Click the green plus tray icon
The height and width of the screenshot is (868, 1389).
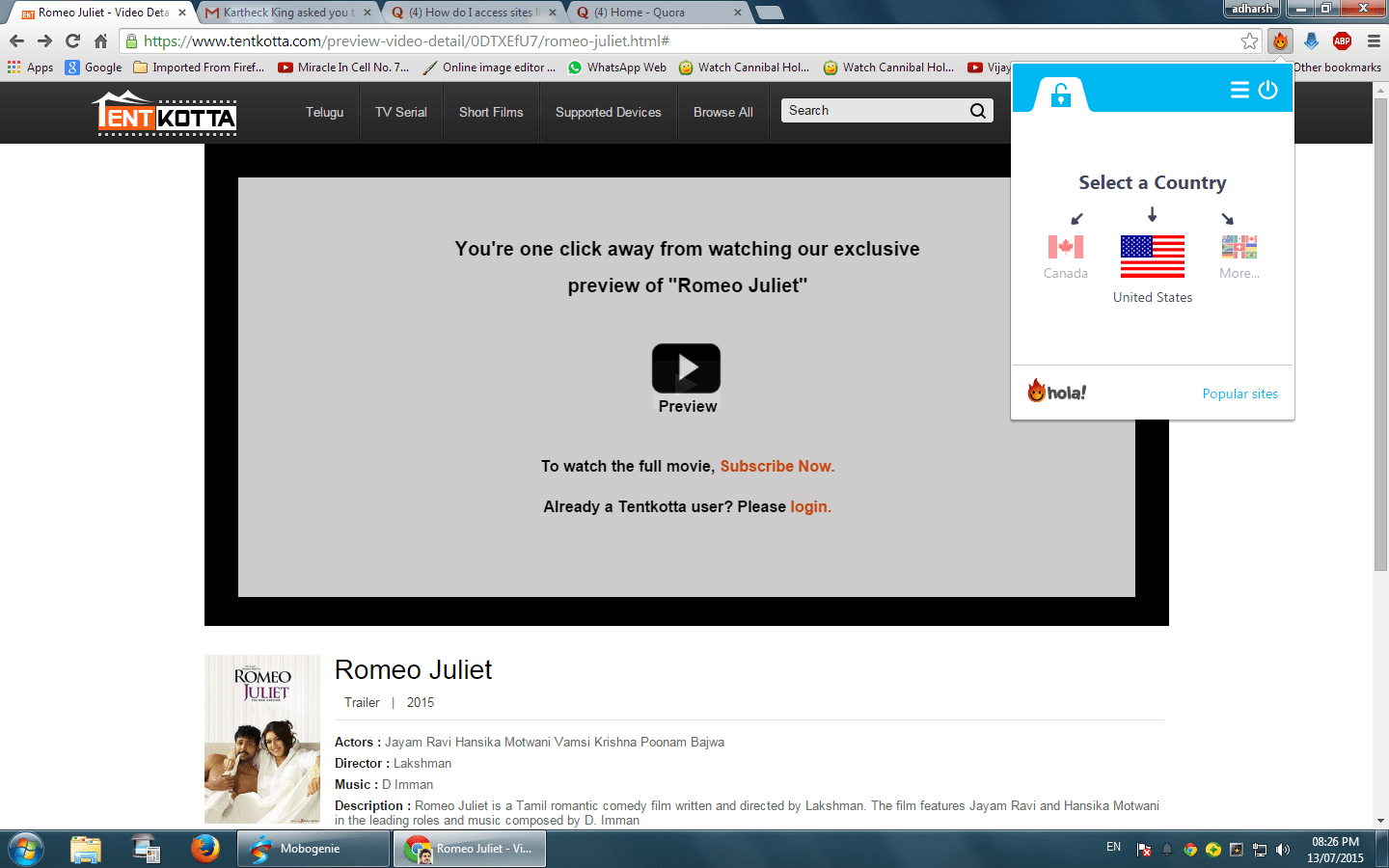(1213, 850)
